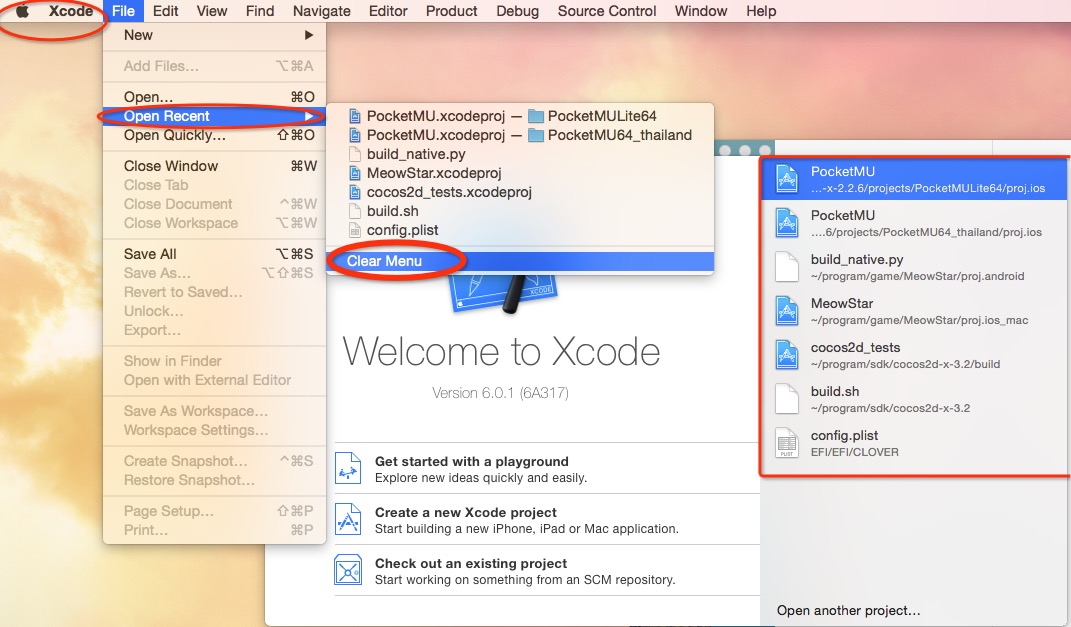Choose Open Quickly… menu item
This screenshot has height=627, width=1071.
pyautogui.click(x=214, y=135)
